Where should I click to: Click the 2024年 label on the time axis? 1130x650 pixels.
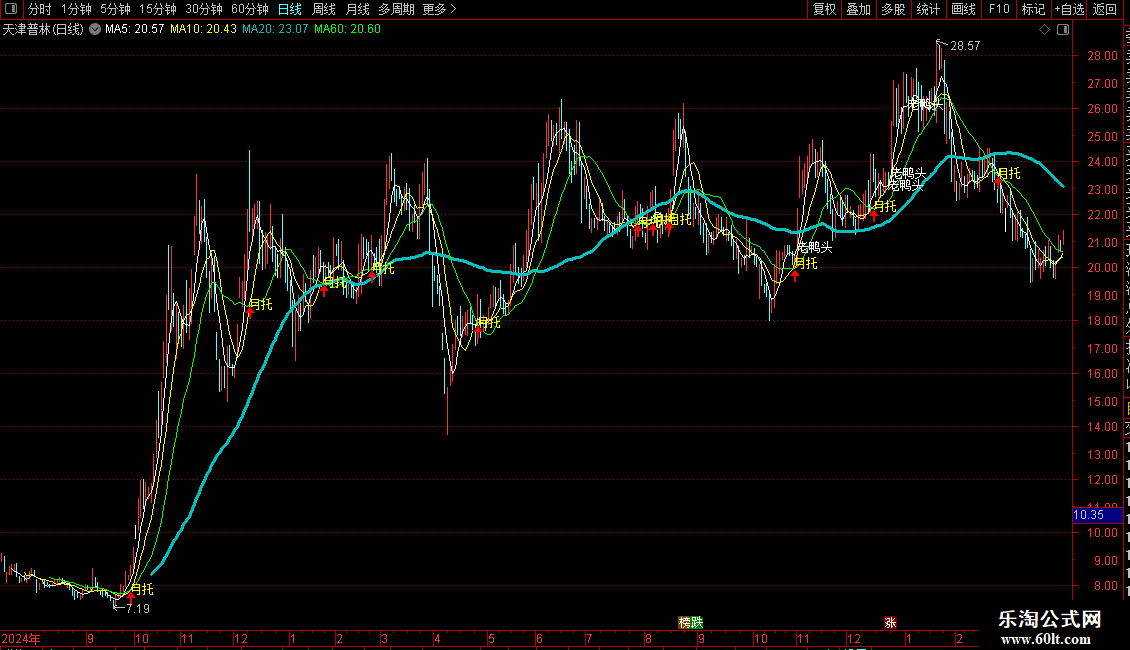click(x=21, y=638)
